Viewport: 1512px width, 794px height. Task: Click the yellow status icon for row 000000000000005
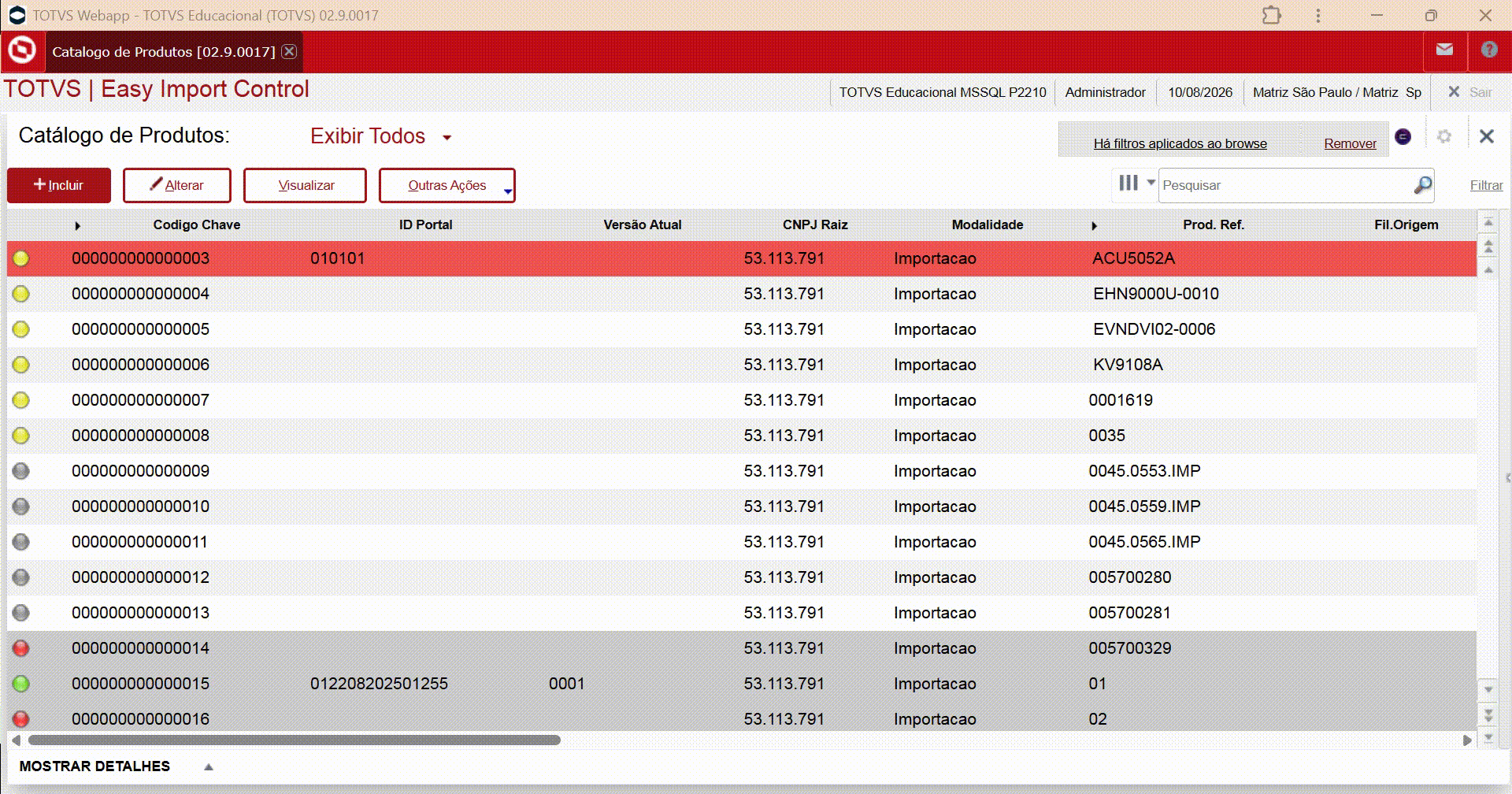click(21, 329)
